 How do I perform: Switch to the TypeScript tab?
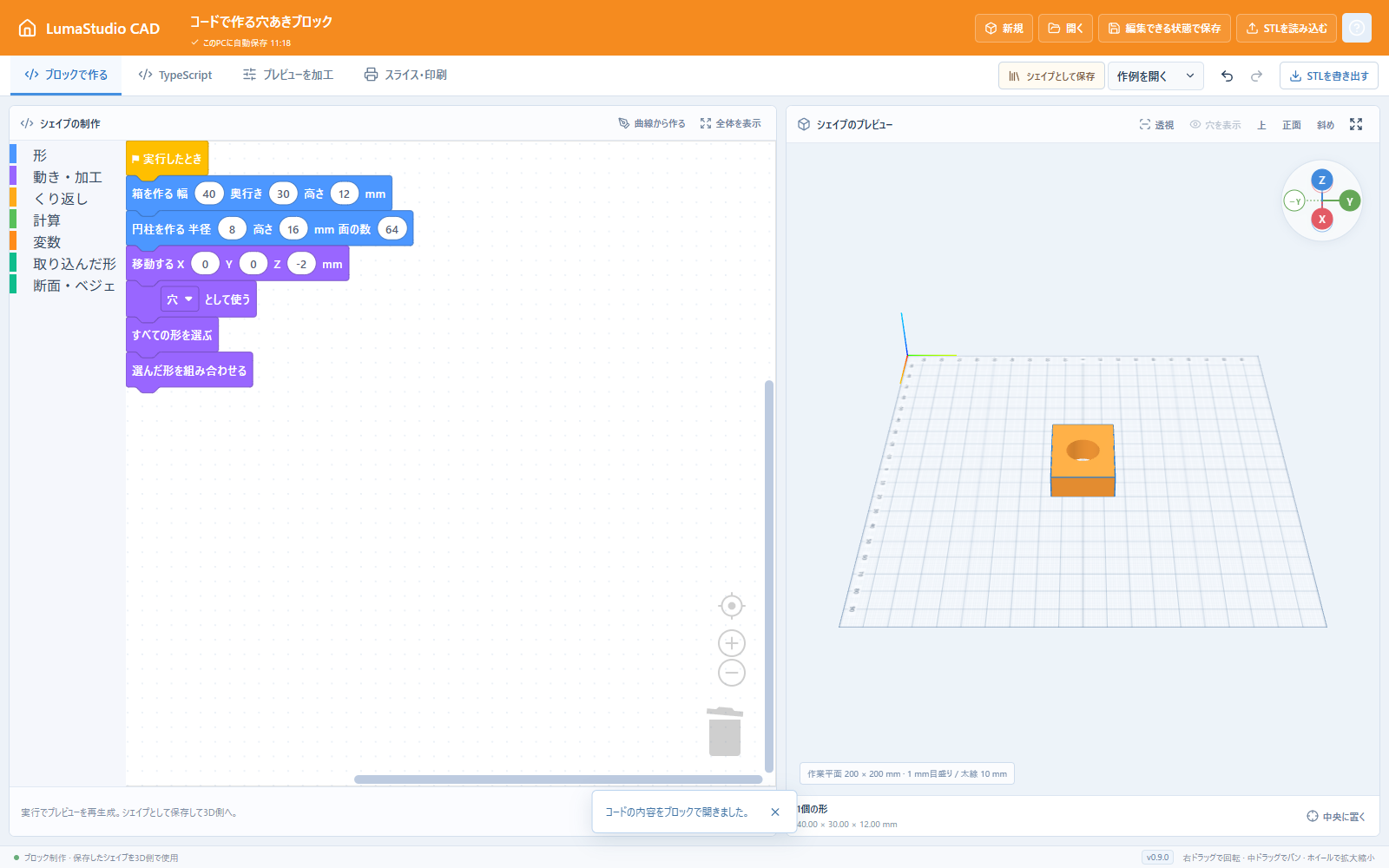tap(175, 75)
